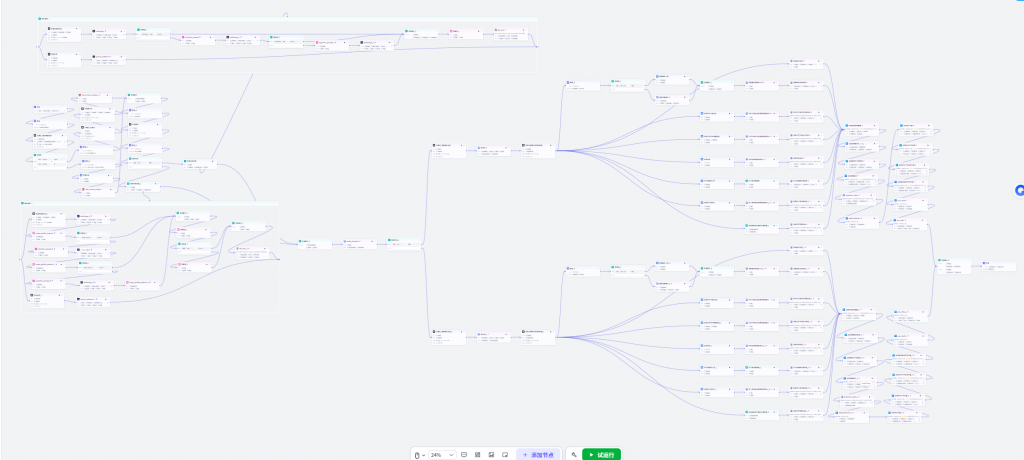This screenshot has width=1024, height=460.
Task: Open the blue floating assistant icon
Action: [1018, 191]
